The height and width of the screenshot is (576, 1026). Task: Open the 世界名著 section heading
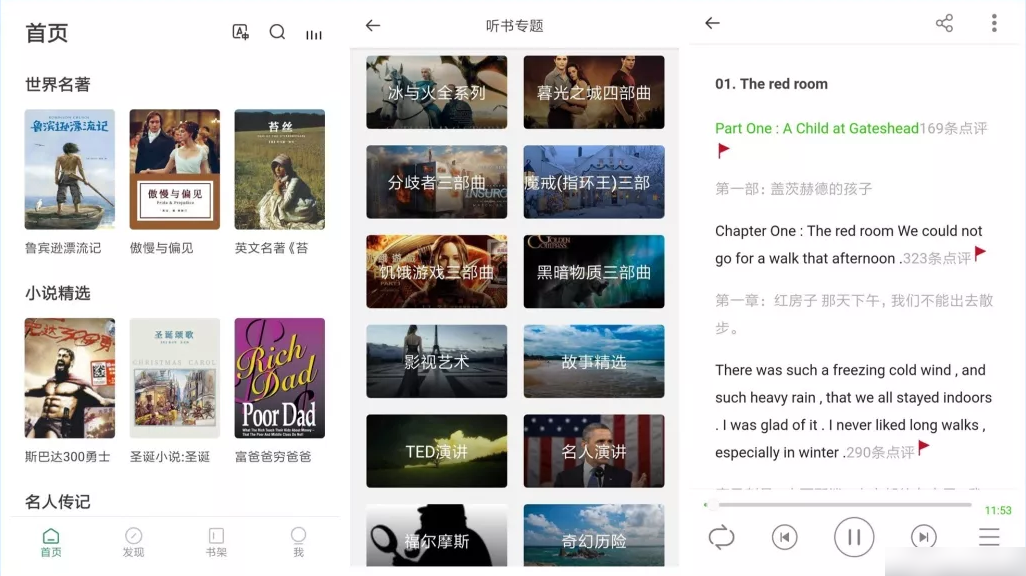click(x=58, y=84)
